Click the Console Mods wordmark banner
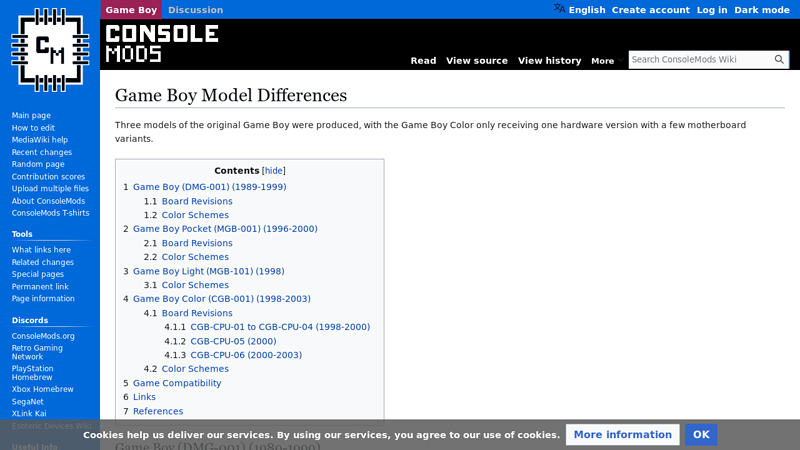800x450 pixels. pyautogui.click(x=162, y=44)
